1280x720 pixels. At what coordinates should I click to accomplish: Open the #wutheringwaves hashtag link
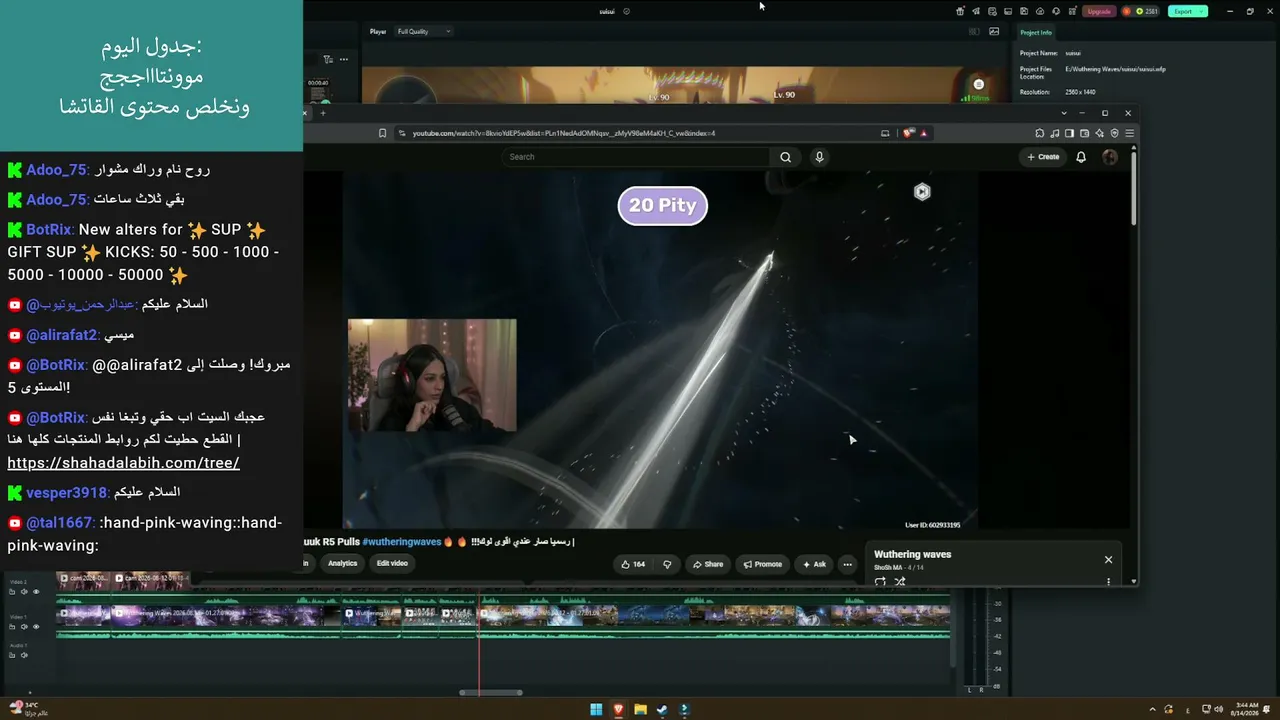click(402, 542)
